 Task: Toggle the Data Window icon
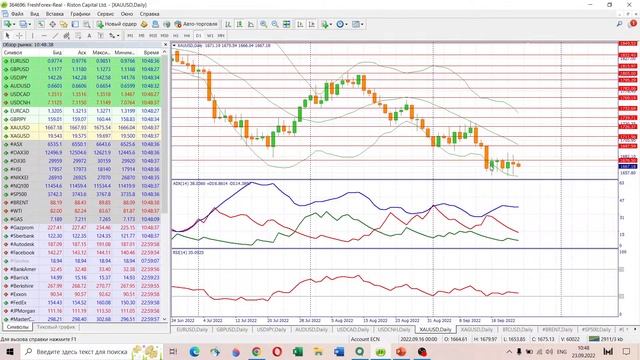(53, 24)
